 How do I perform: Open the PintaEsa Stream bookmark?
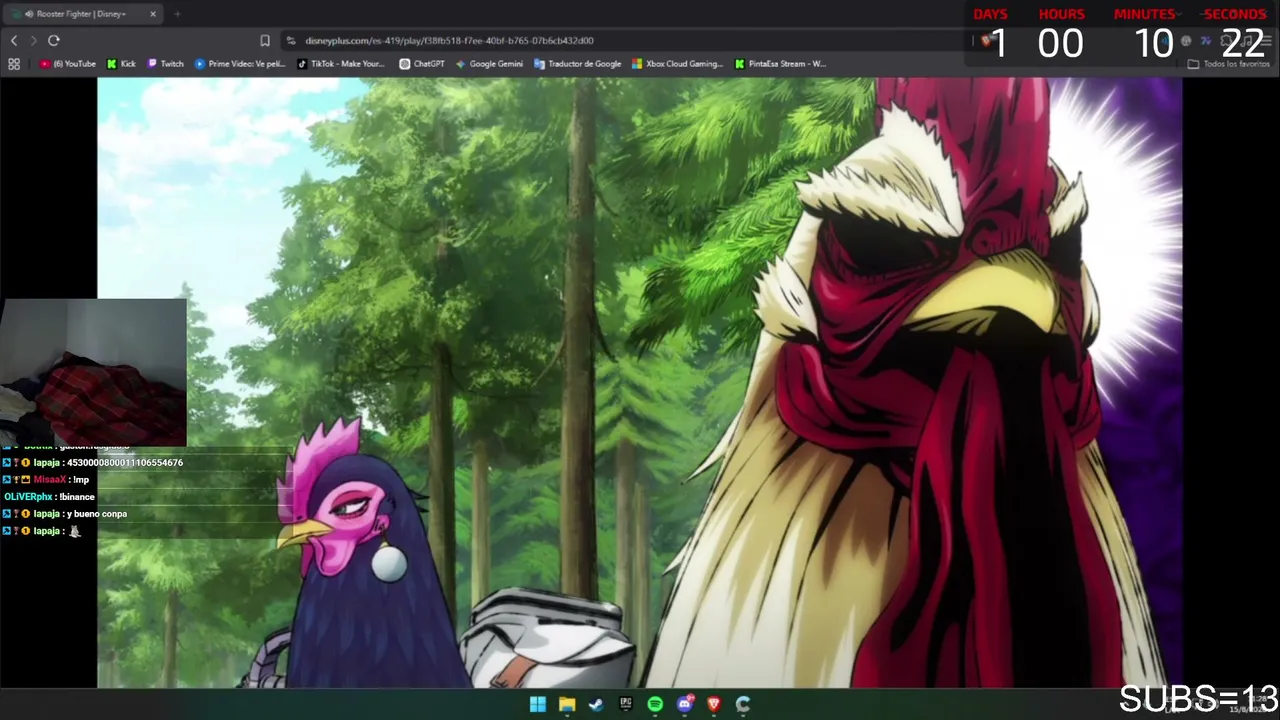780,64
